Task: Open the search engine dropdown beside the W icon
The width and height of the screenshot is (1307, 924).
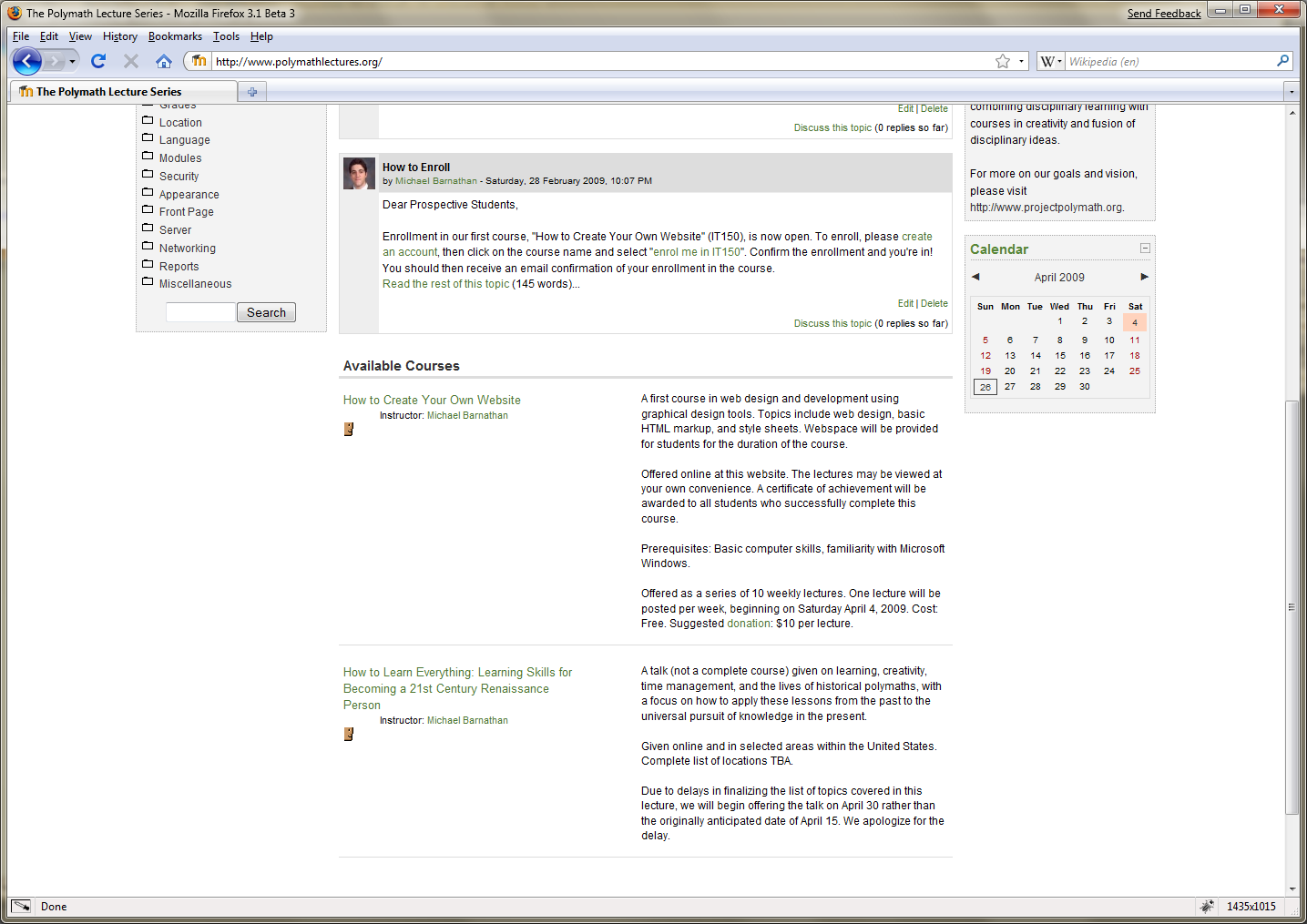Action: (1059, 62)
